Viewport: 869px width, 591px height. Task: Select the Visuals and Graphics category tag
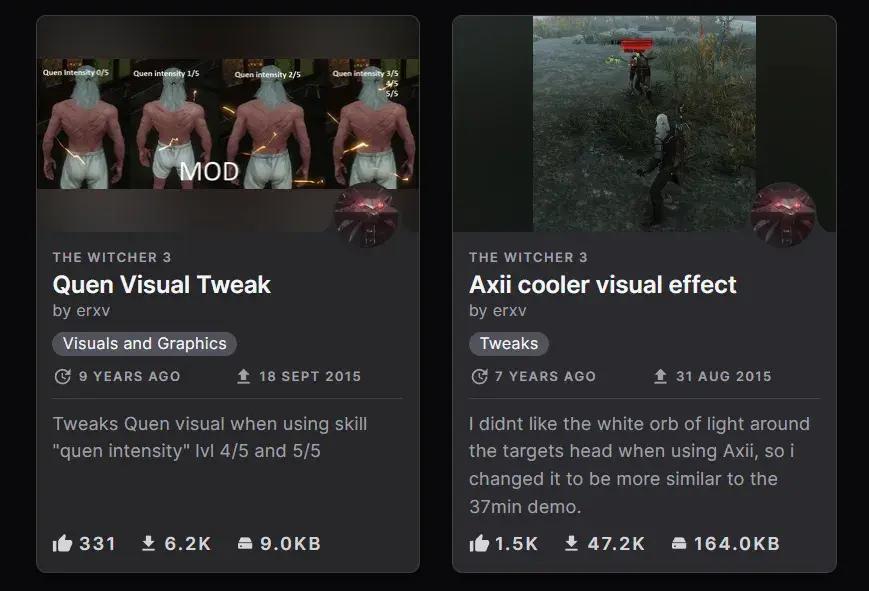pos(145,344)
